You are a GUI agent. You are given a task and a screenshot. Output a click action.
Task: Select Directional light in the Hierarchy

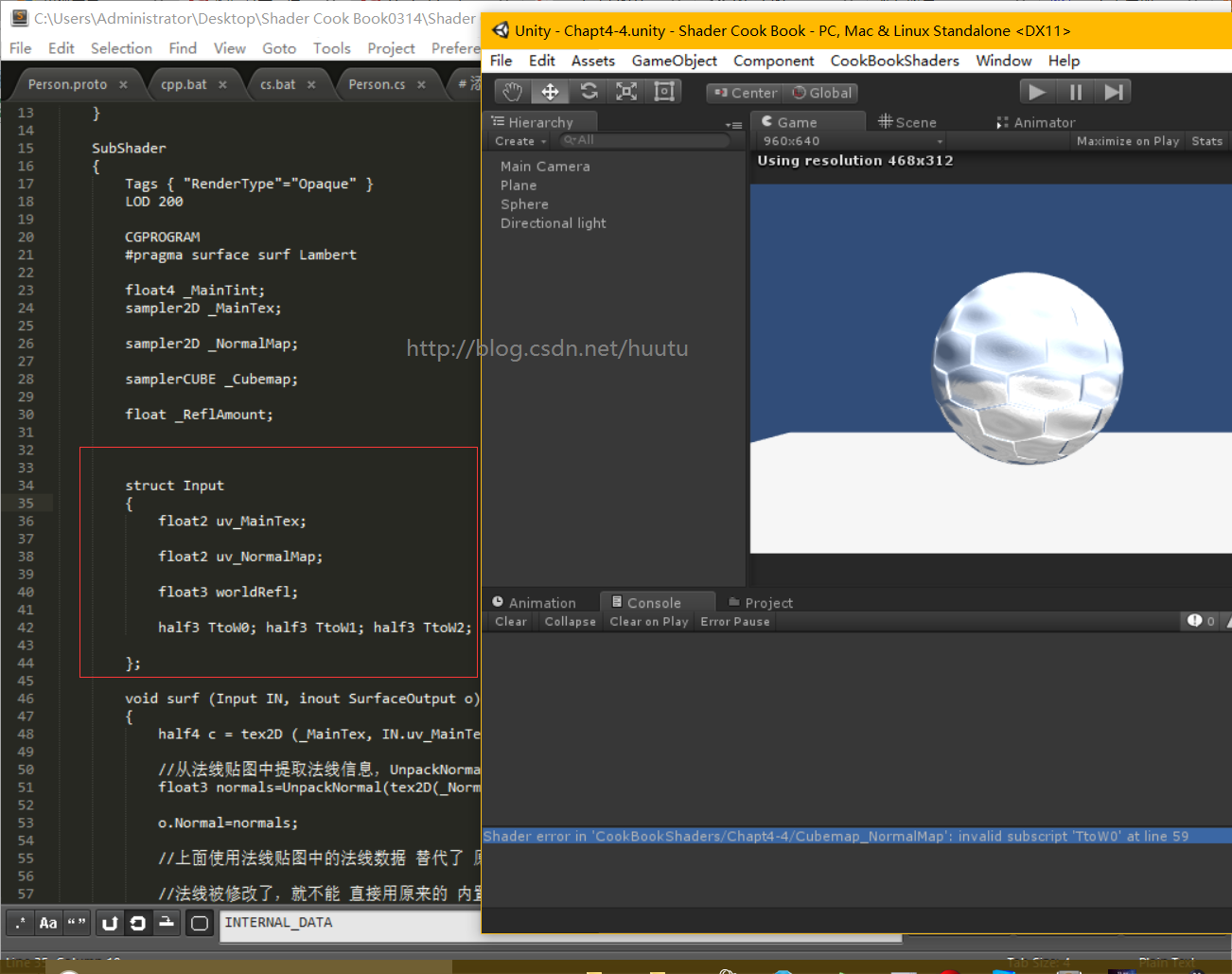[553, 223]
